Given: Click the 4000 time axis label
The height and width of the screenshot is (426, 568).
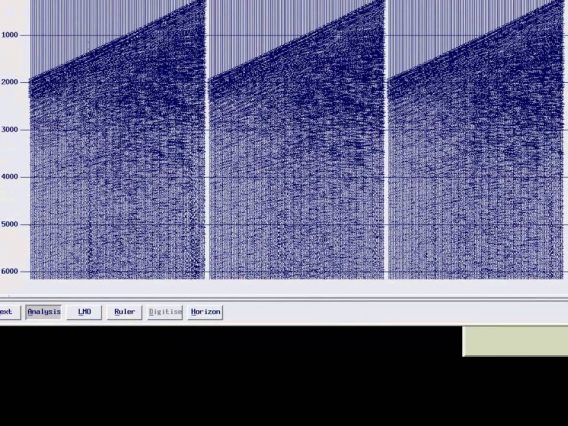Looking at the screenshot, I should (x=9, y=177).
